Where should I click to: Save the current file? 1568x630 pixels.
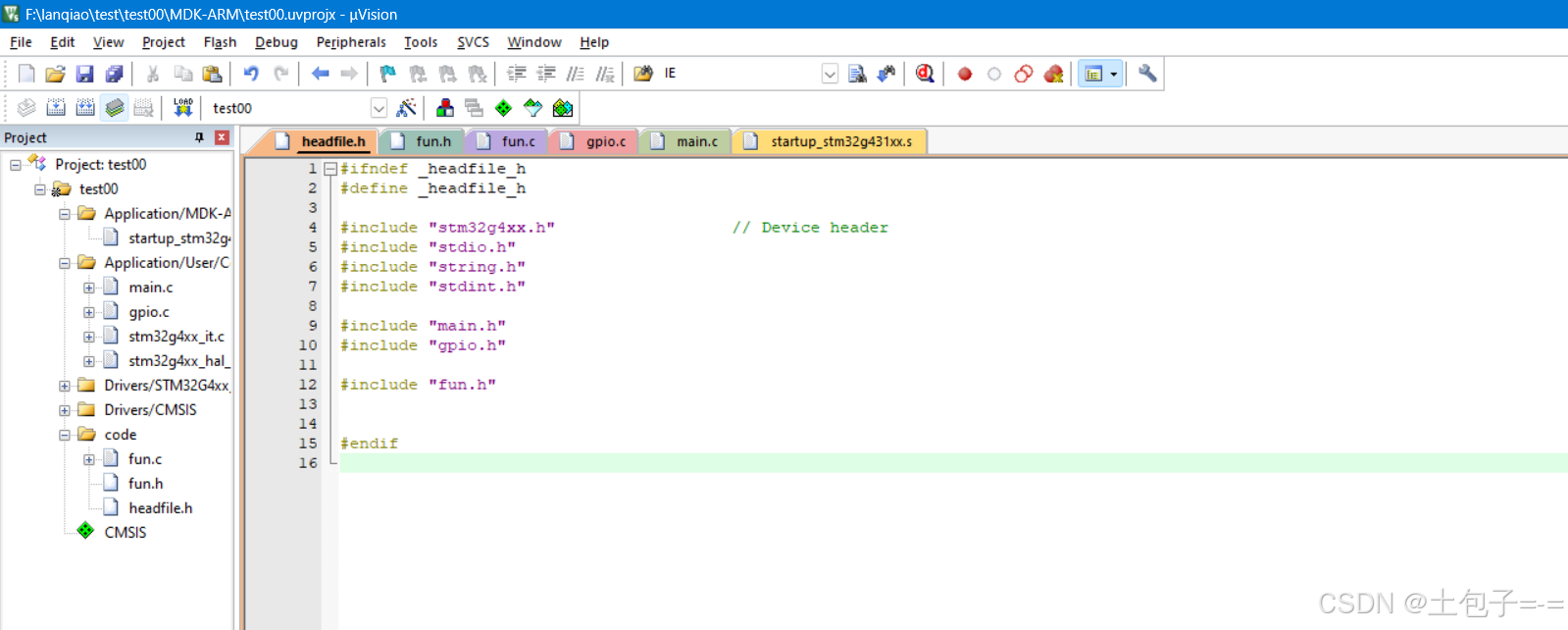click(x=85, y=74)
